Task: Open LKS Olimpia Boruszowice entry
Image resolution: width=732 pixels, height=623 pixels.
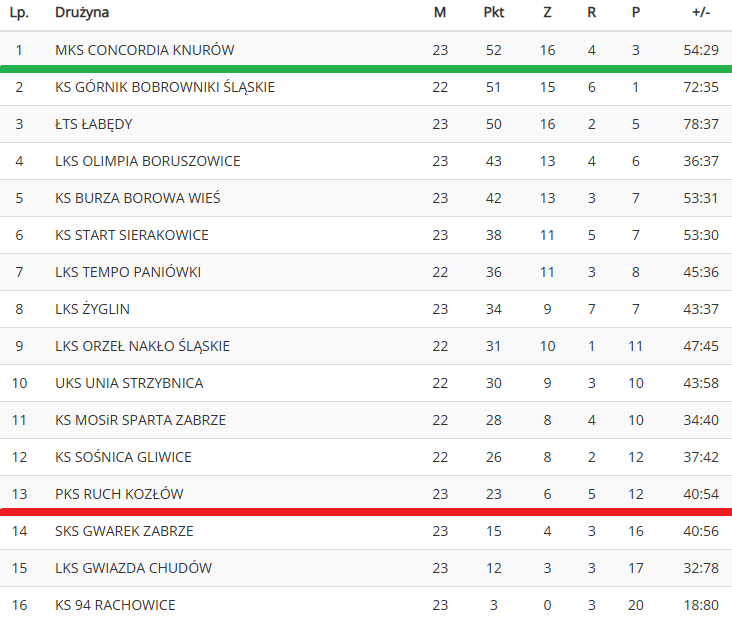Action: click(x=148, y=161)
